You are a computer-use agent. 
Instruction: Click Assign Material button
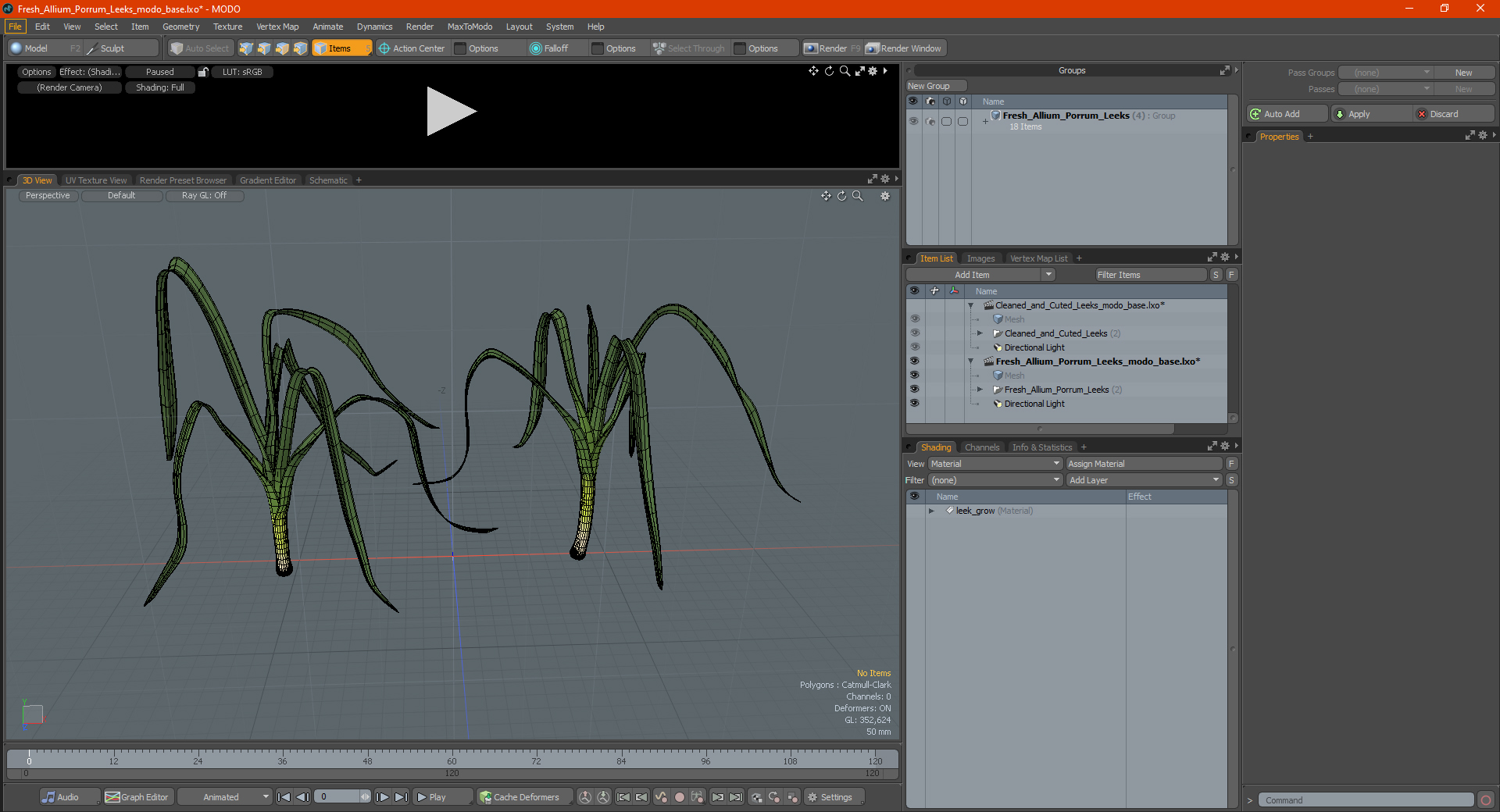(x=1144, y=464)
